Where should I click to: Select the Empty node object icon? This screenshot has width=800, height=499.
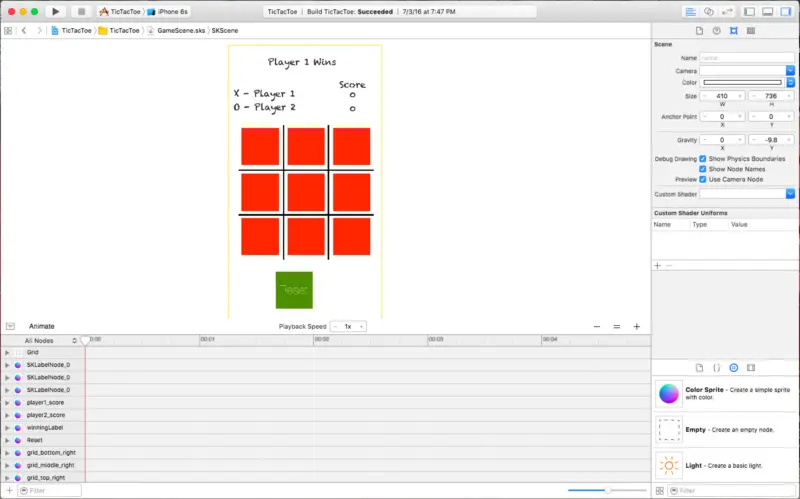[x=669, y=430]
